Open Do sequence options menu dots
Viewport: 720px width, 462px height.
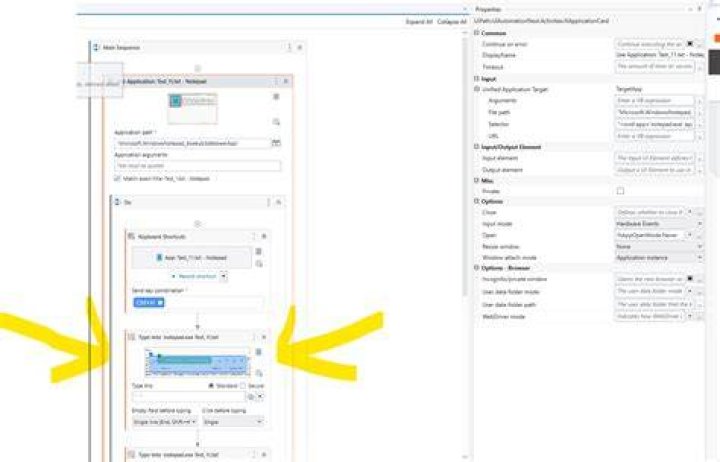click(269, 202)
